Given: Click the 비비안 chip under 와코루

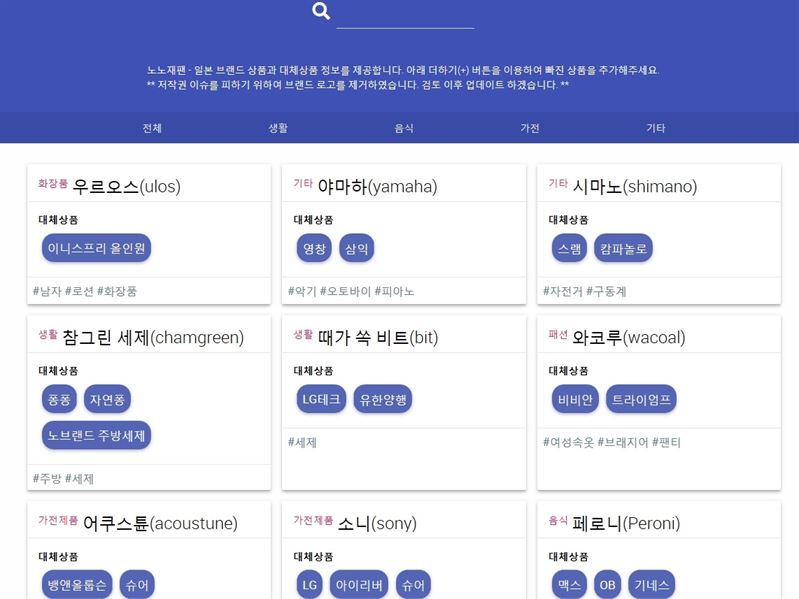Looking at the screenshot, I should [575, 399].
